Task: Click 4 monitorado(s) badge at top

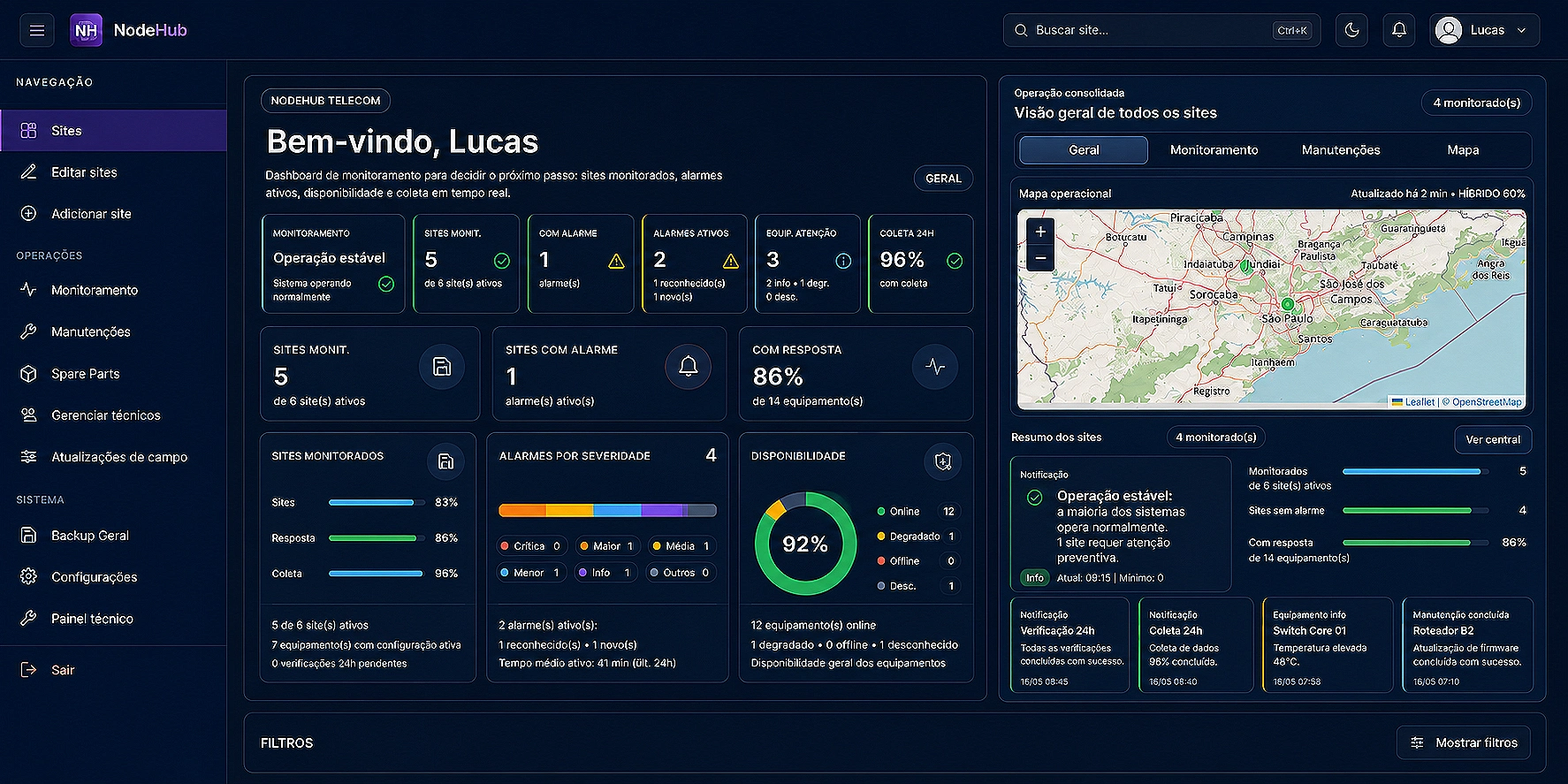Action: tap(1476, 103)
